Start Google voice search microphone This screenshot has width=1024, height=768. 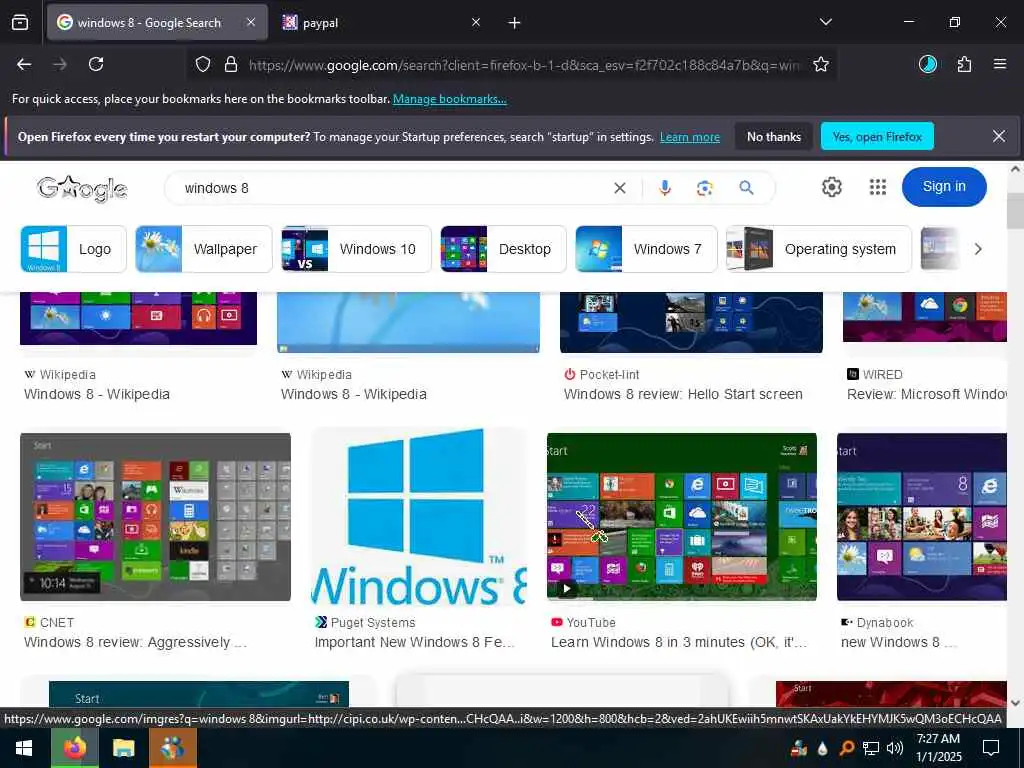pos(665,188)
